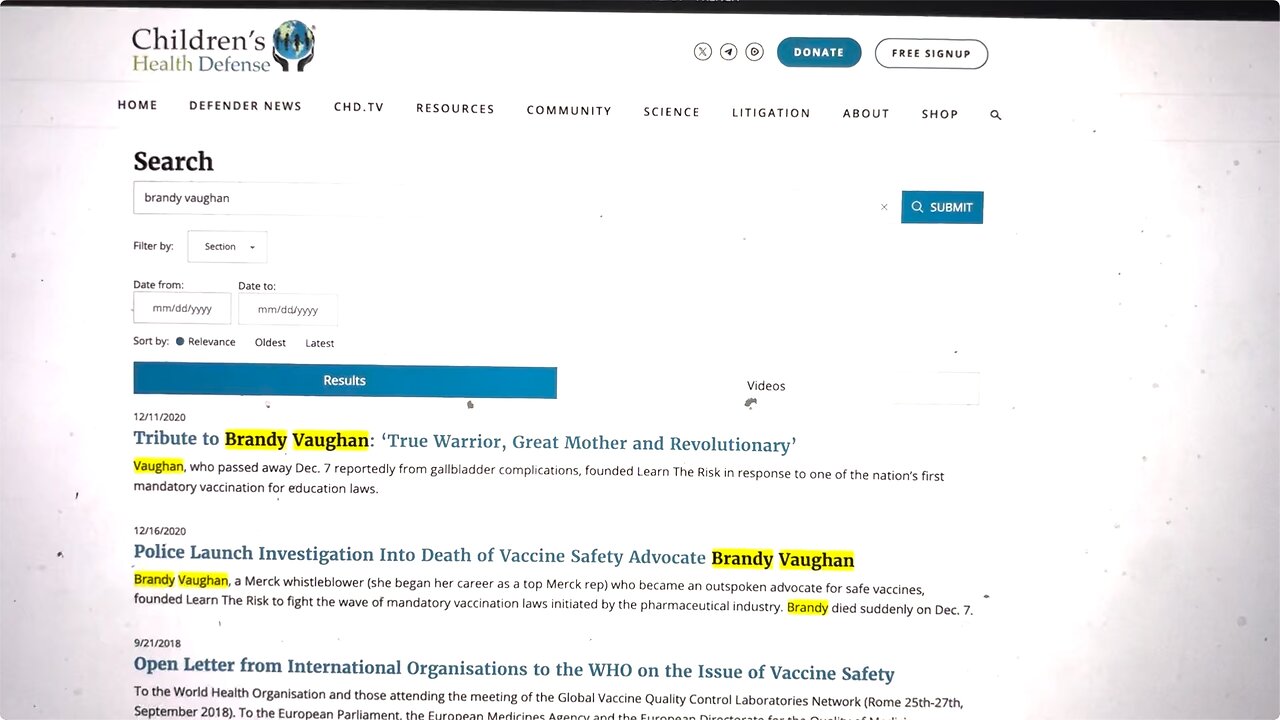Click the 12/11/2020 date text
1280x720 pixels.
point(160,417)
